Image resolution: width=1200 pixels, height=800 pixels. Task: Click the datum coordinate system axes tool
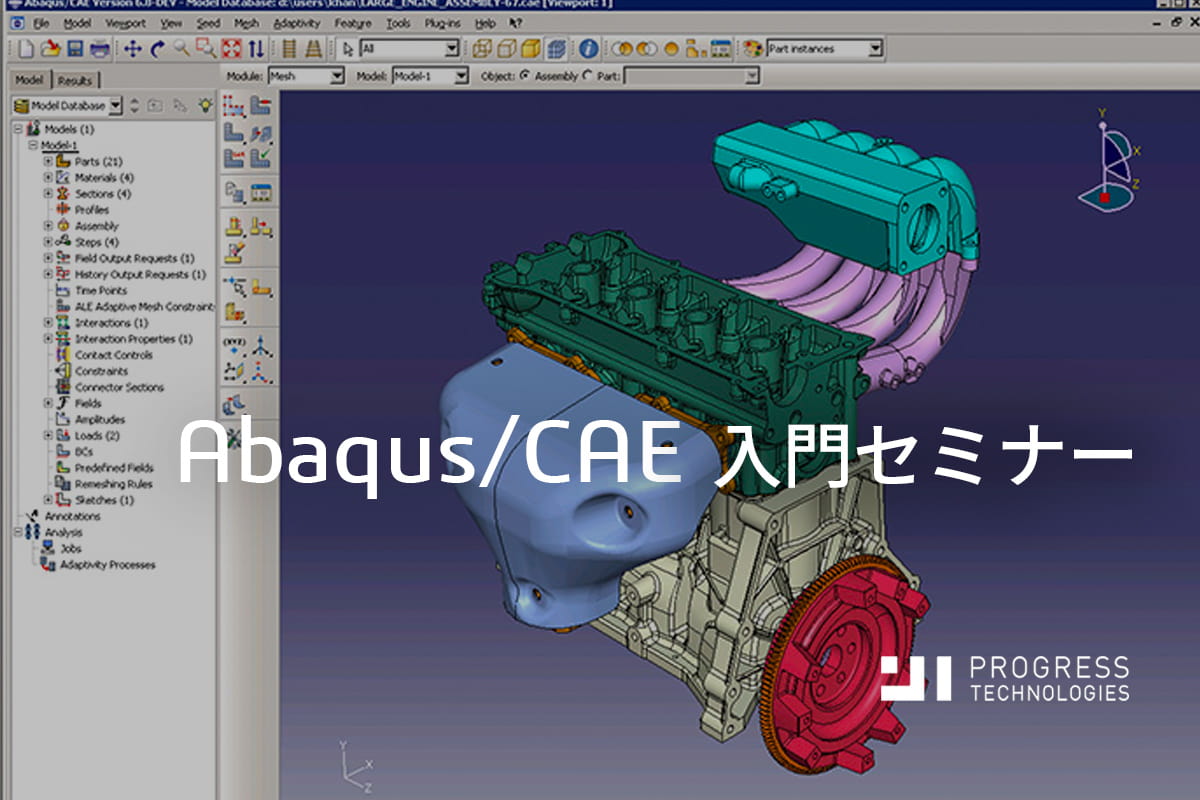pos(260,345)
